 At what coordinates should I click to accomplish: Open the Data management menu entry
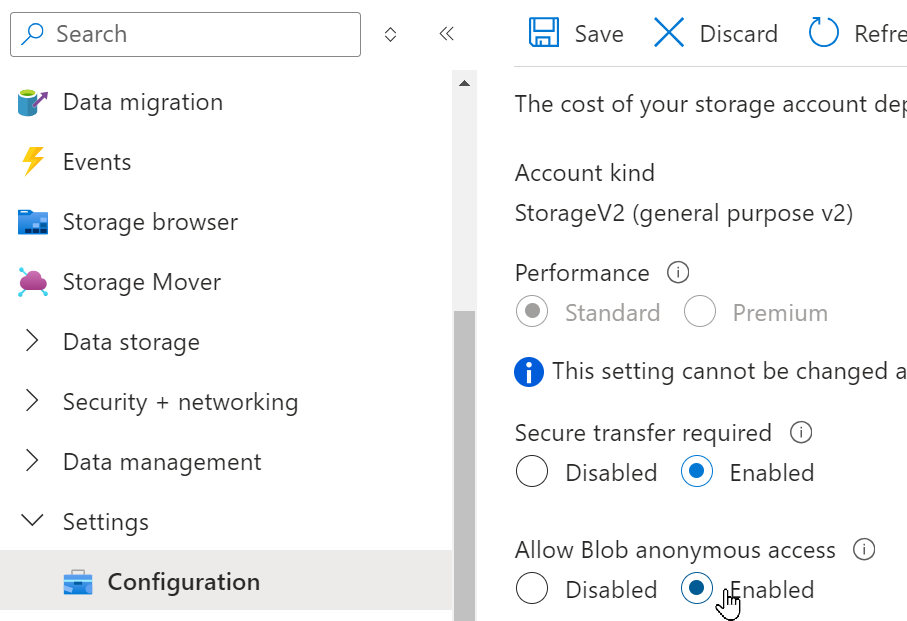tap(162, 461)
